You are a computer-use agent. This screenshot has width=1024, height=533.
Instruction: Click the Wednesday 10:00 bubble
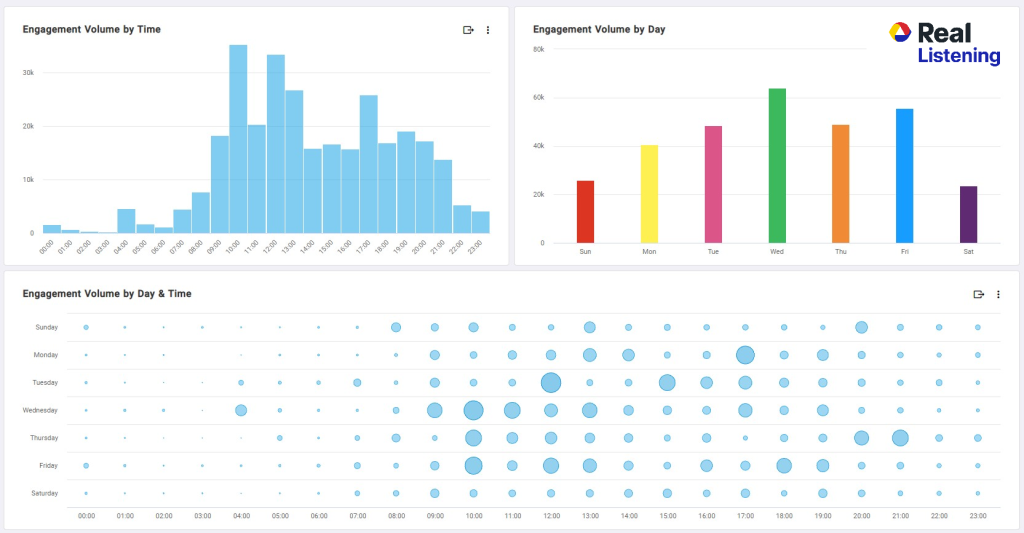pyautogui.click(x=473, y=410)
